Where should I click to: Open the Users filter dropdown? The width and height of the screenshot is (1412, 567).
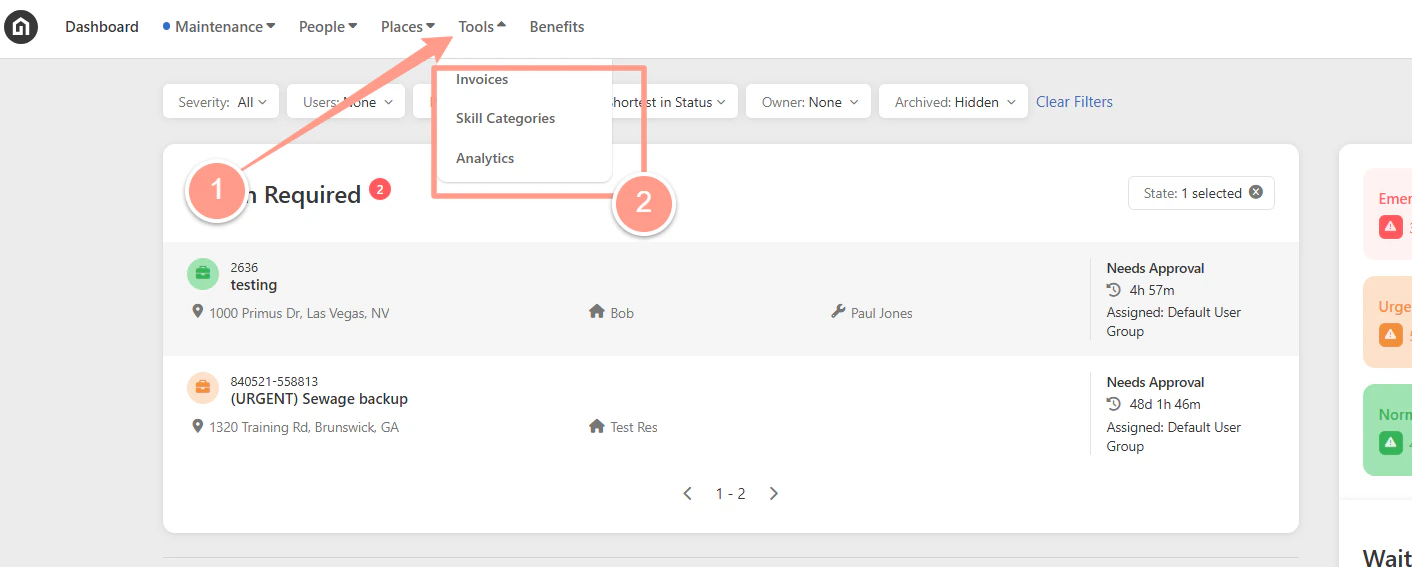tap(345, 102)
